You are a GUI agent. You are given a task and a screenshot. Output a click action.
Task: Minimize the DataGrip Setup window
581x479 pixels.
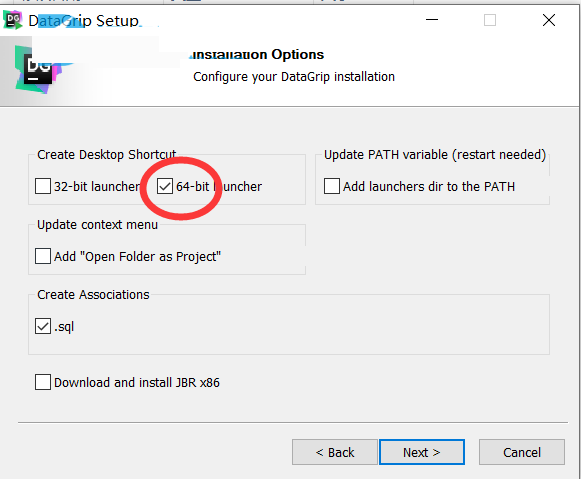(432, 20)
